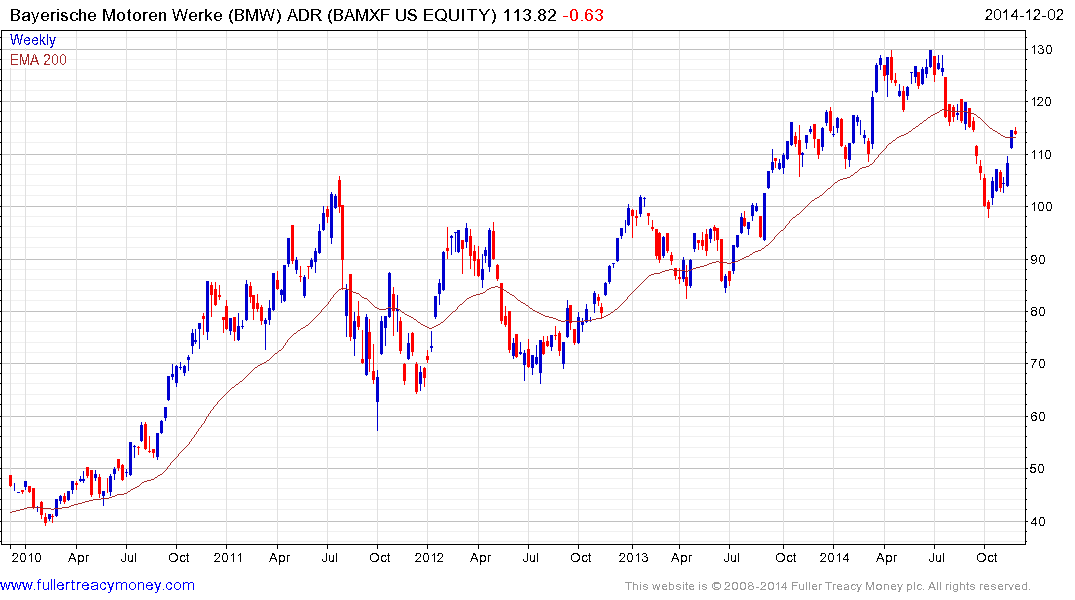Click the 100 price axis label
This screenshot has width=1075, height=600.
(x=1041, y=206)
